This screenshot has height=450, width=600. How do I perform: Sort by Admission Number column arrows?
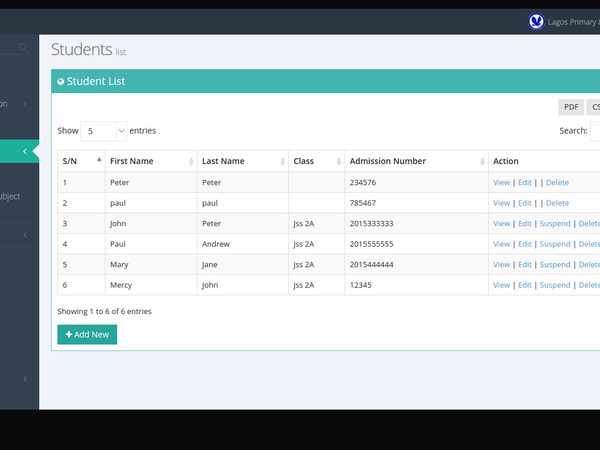(482, 161)
